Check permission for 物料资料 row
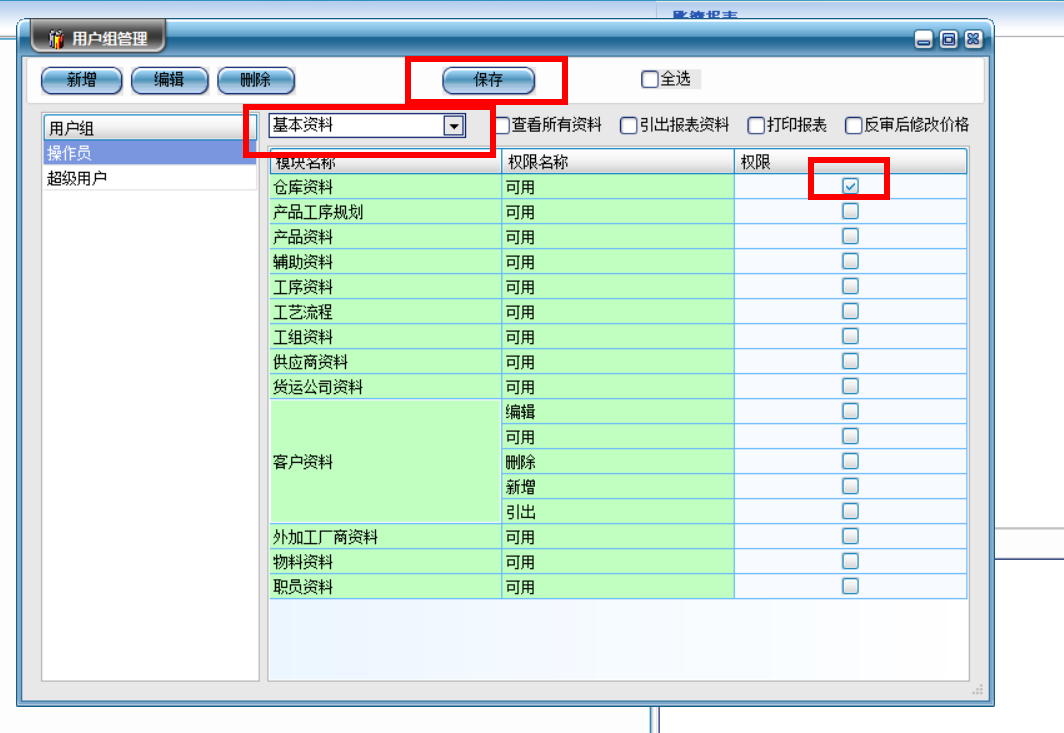 (850, 561)
